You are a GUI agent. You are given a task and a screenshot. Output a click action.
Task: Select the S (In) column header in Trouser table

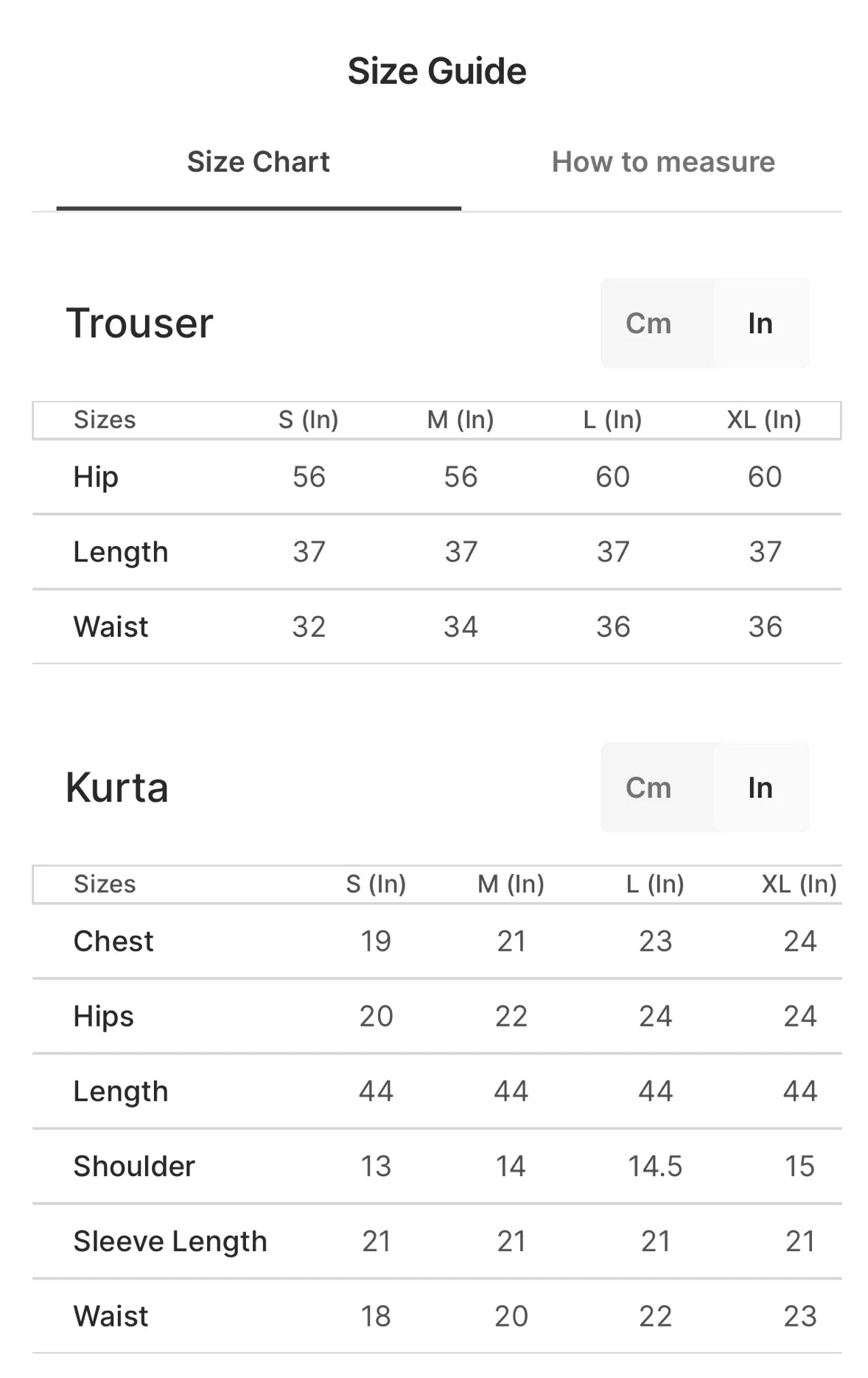click(x=308, y=420)
